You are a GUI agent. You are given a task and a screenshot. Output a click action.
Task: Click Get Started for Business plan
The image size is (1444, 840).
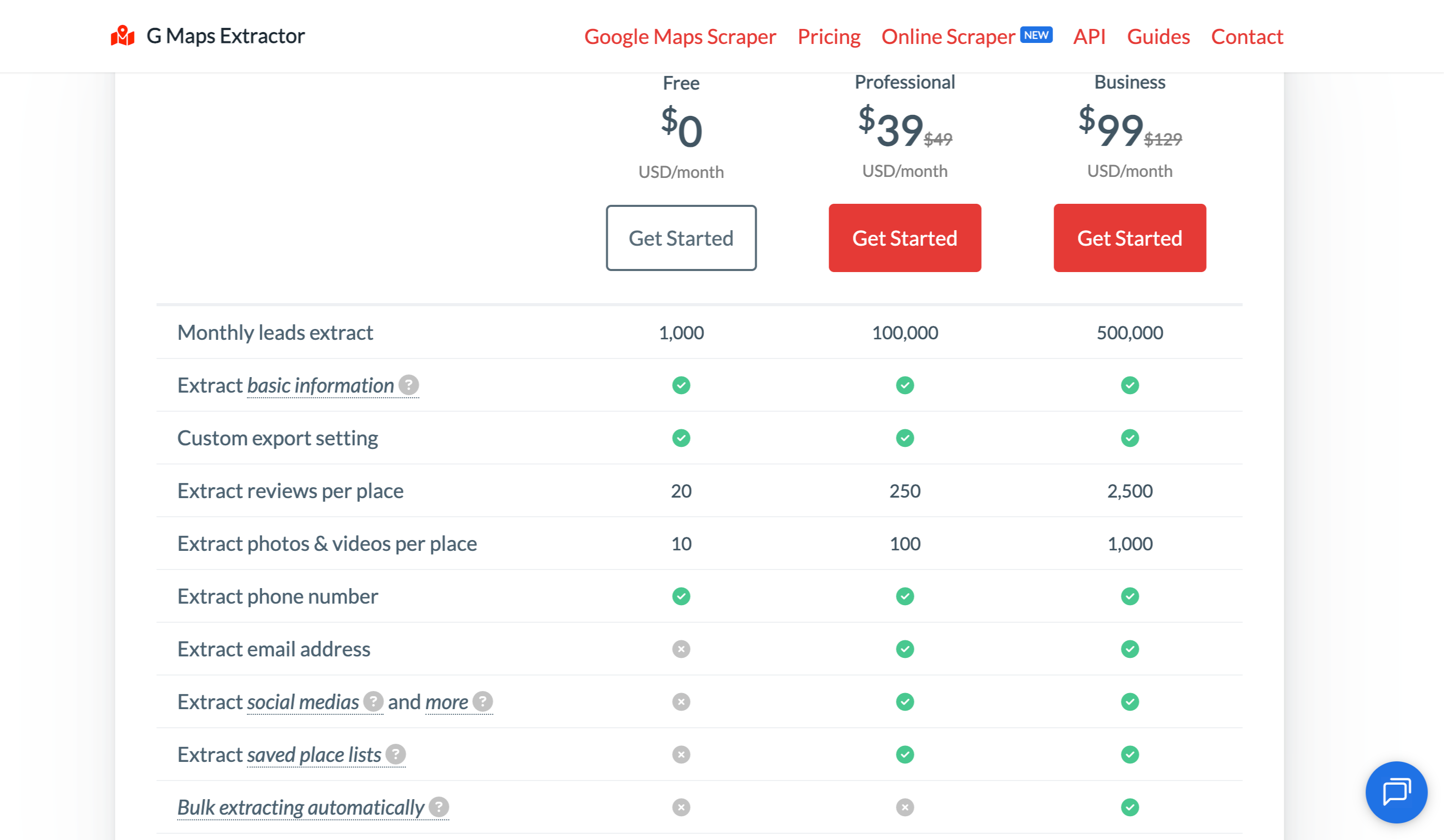coord(1130,238)
